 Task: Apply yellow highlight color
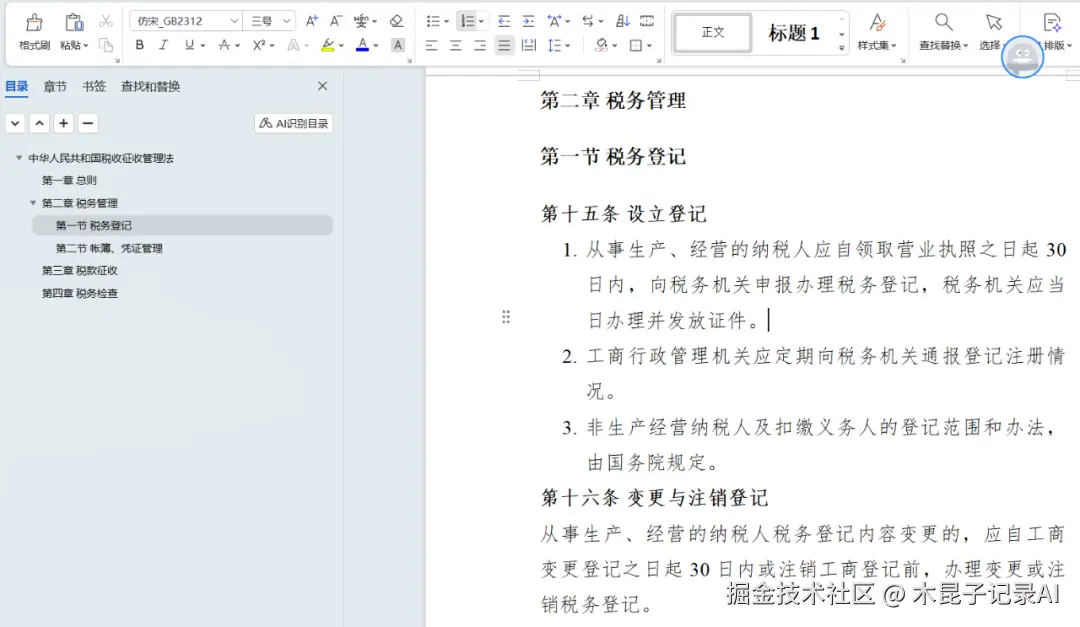[328, 45]
